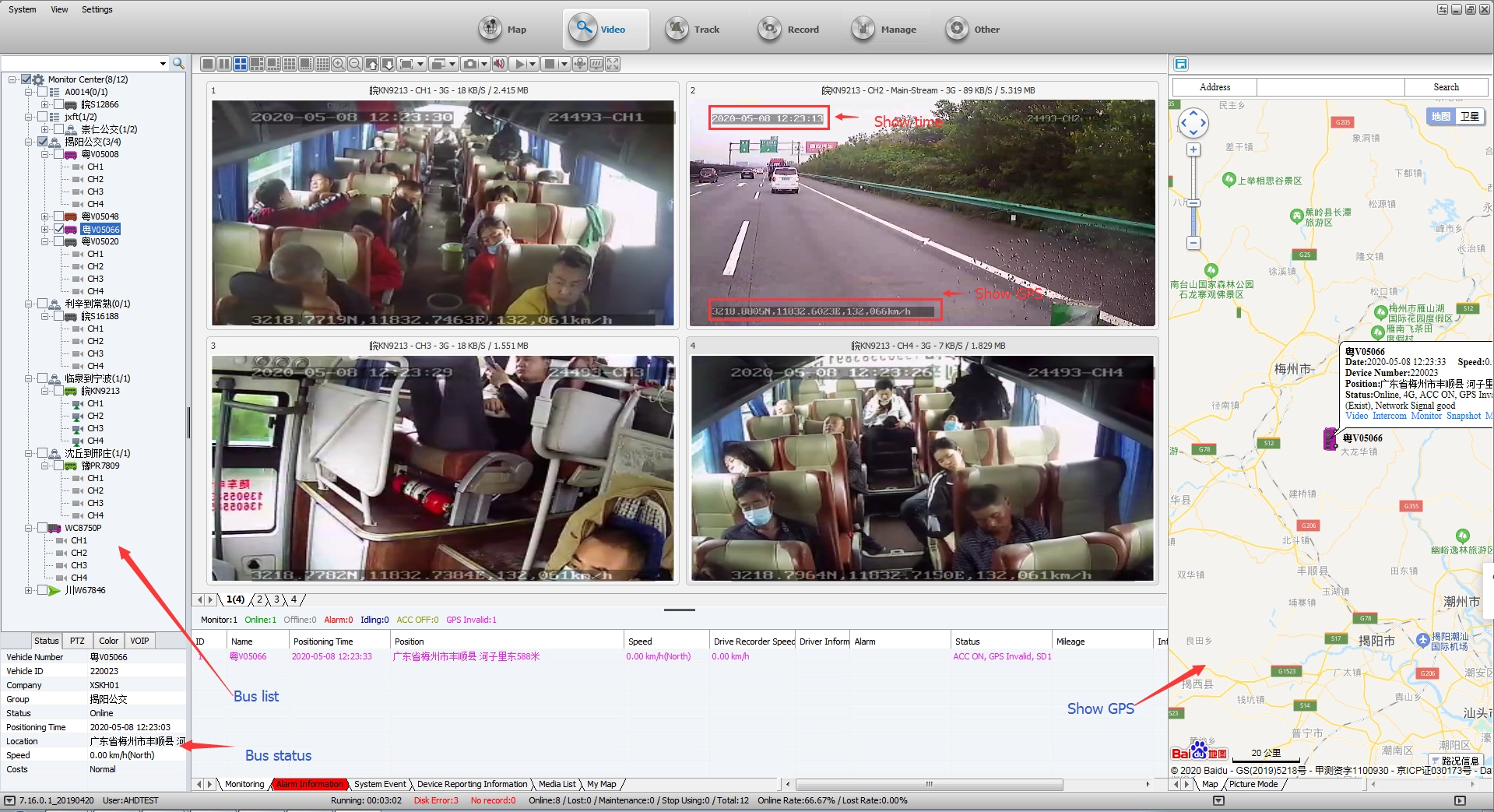Expand the 川W67846 tree node
The image size is (1494, 812).
[x=29, y=590]
